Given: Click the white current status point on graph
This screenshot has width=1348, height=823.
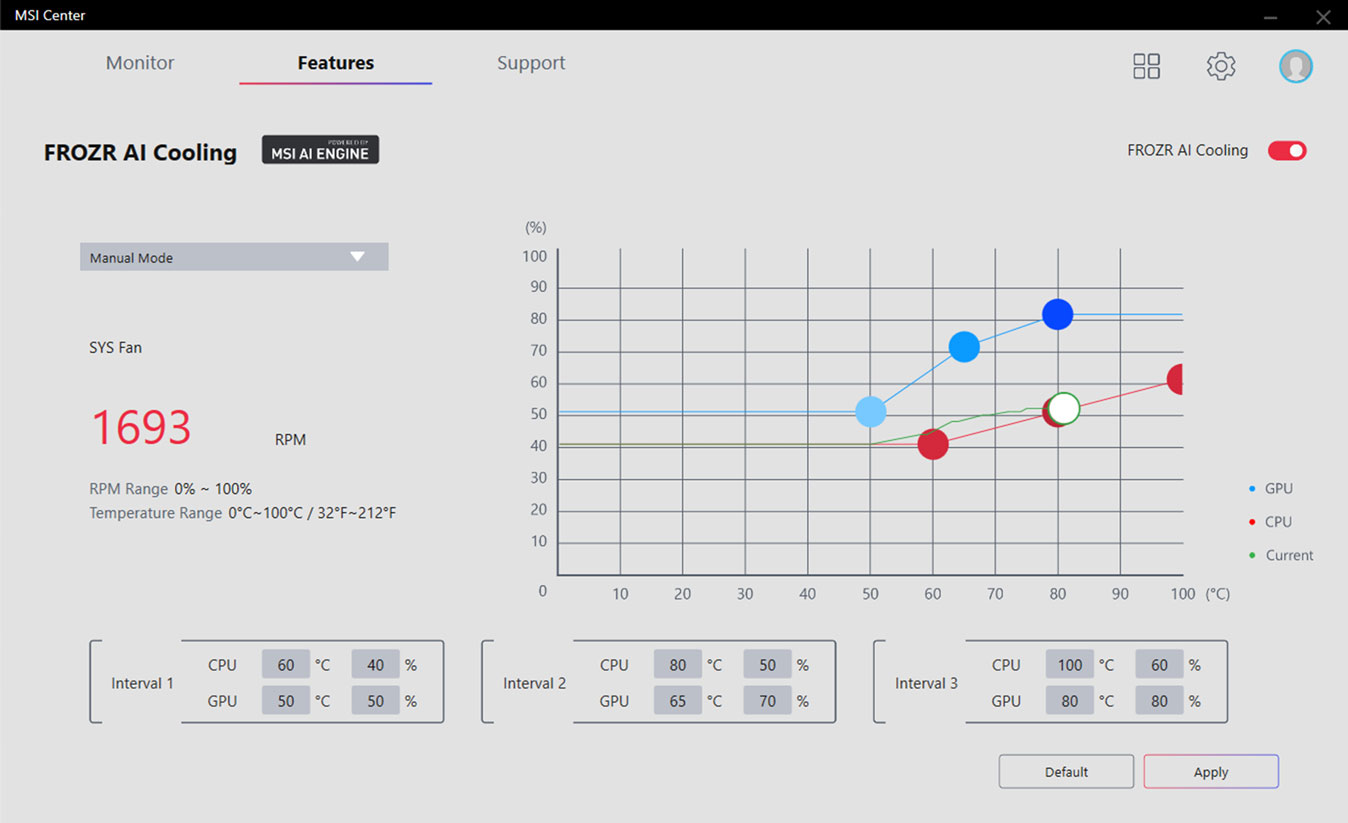Looking at the screenshot, I should pyautogui.click(x=1065, y=408).
